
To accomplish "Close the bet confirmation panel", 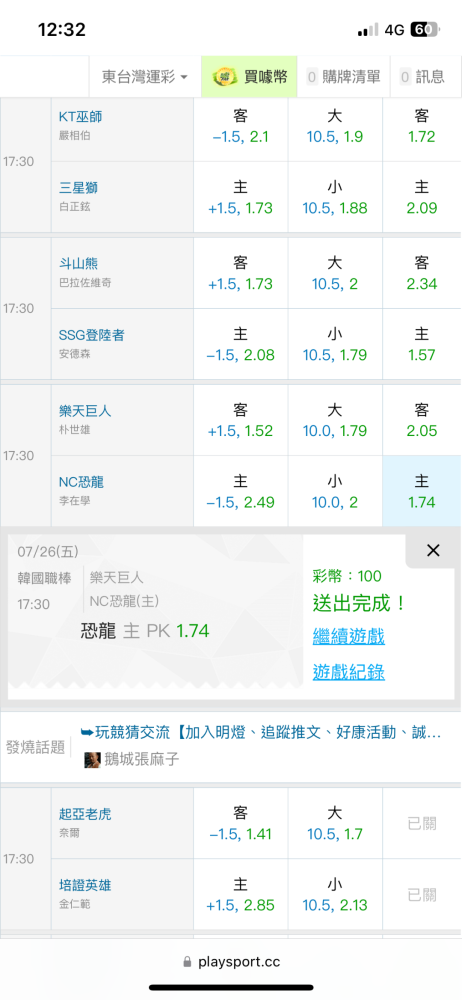I will coord(433,550).
